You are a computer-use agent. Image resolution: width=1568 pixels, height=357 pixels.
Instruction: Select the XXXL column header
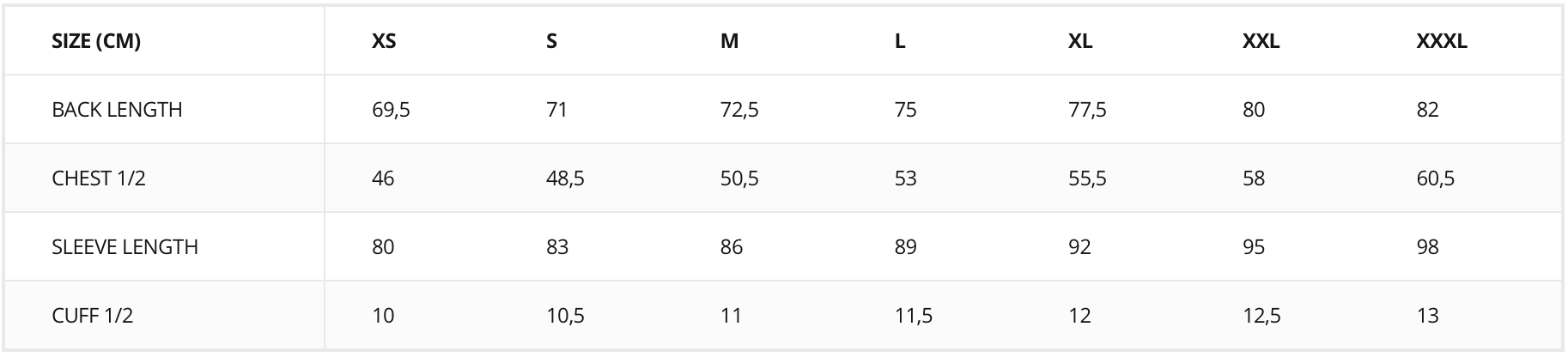[x=1441, y=41]
